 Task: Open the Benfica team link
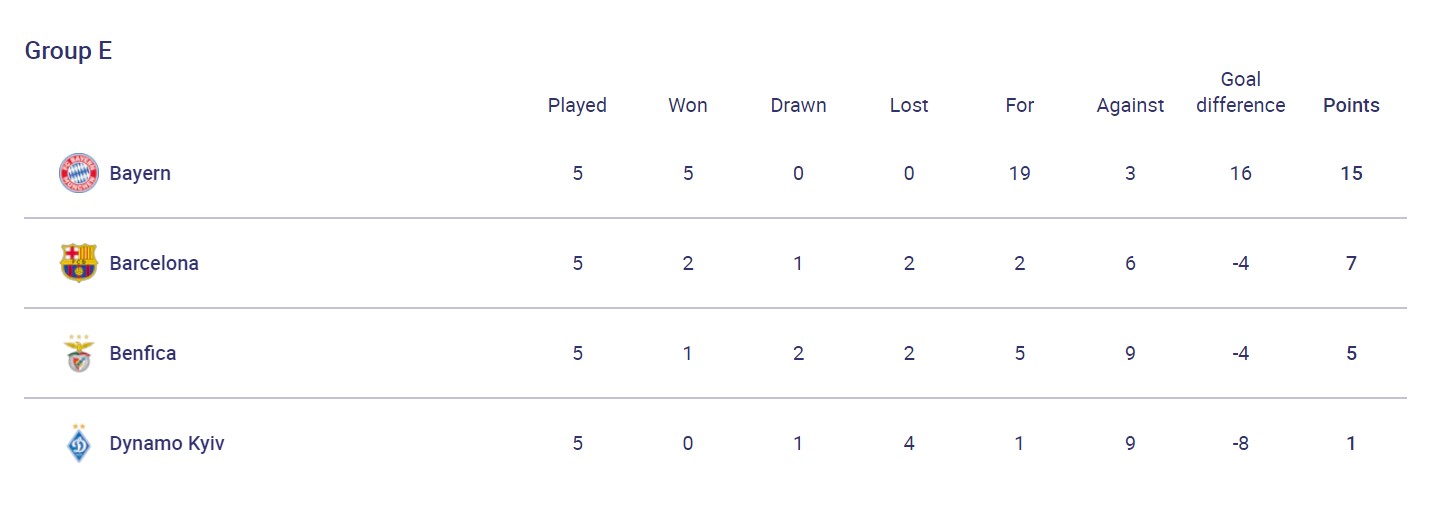tap(143, 353)
